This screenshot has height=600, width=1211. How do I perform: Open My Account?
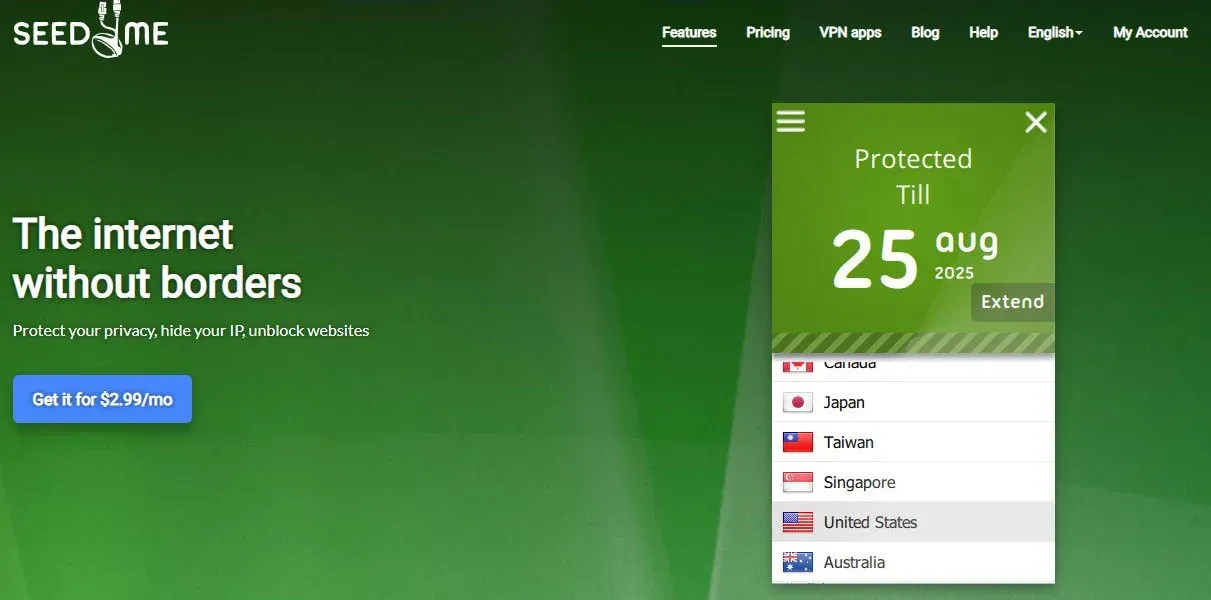tap(1150, 32)
